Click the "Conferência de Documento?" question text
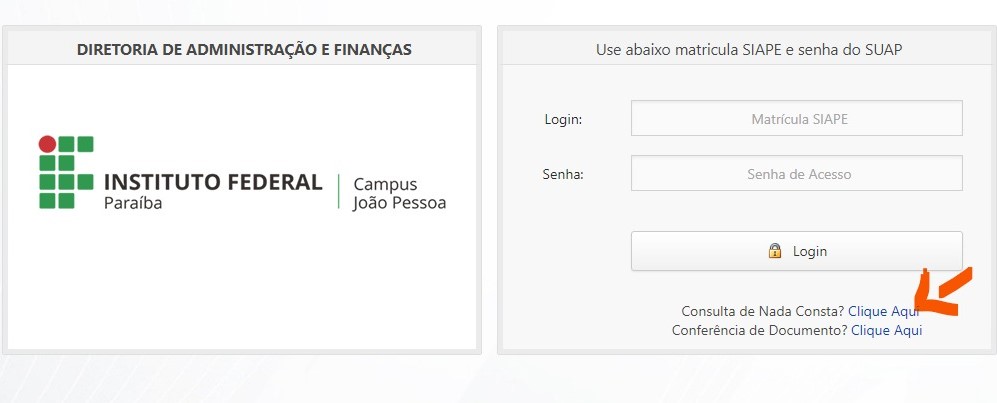 point(759,330)
